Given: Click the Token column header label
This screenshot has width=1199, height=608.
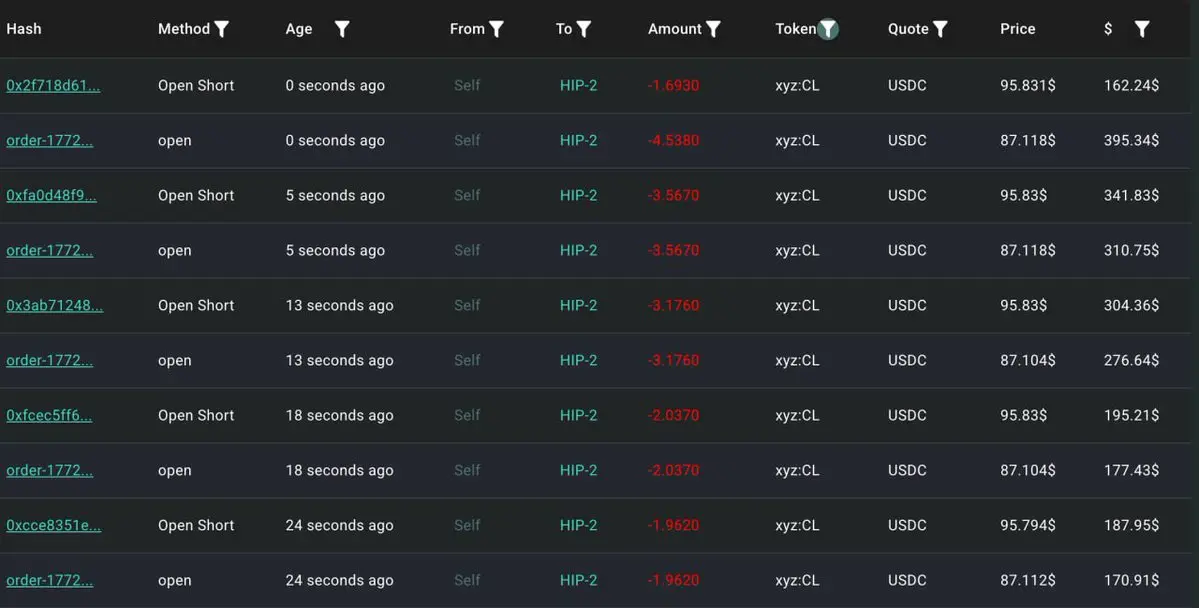Looking at the screenshot, I should coord(795,29).
